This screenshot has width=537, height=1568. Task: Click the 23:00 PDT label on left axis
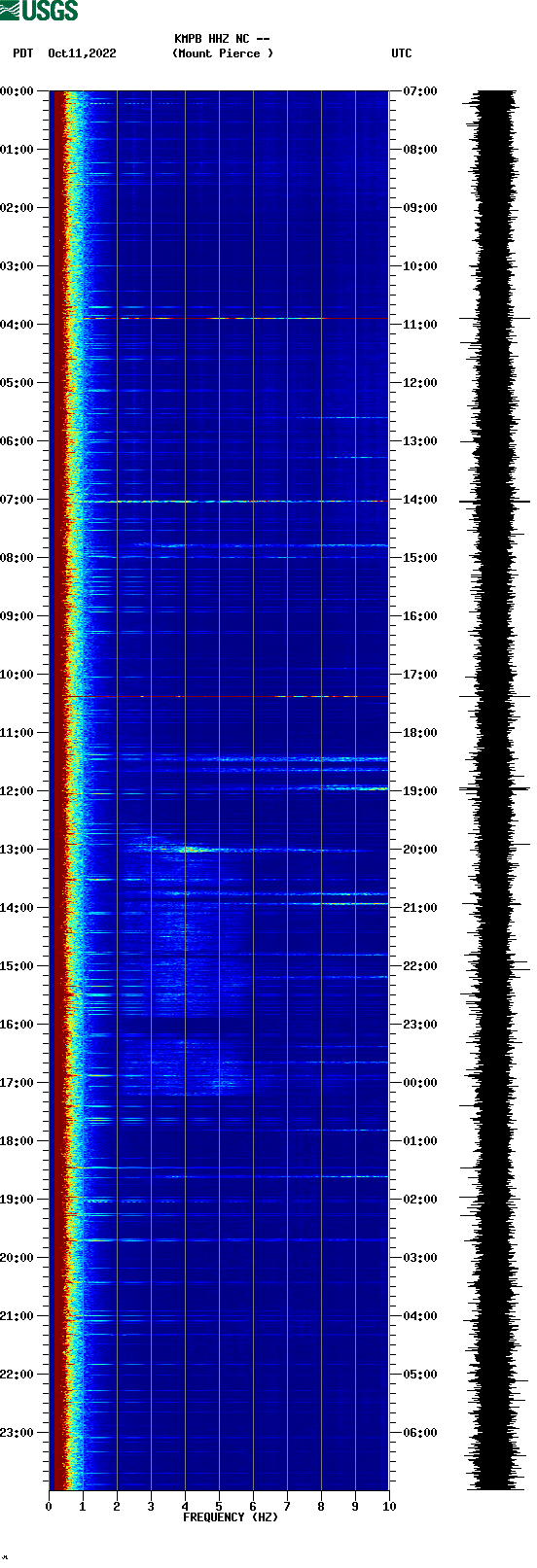click(17, 1433)
